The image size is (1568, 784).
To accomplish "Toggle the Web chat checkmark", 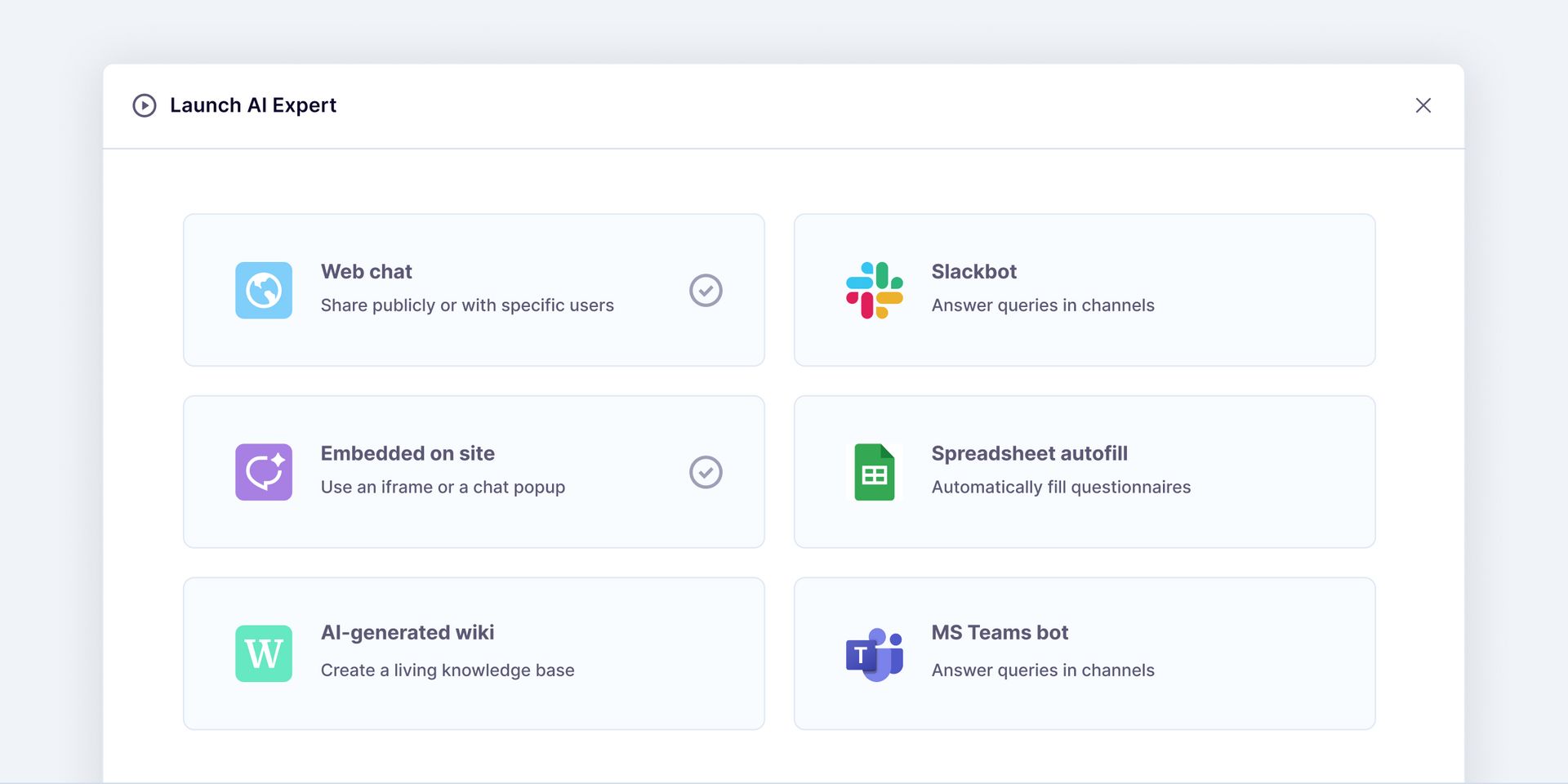I will [x=706, y=290].
